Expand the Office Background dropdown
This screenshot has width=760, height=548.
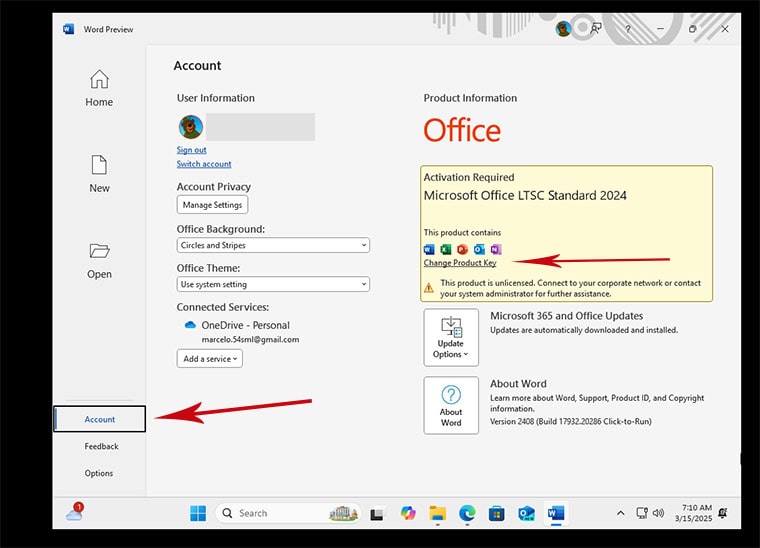pos(273,245)
